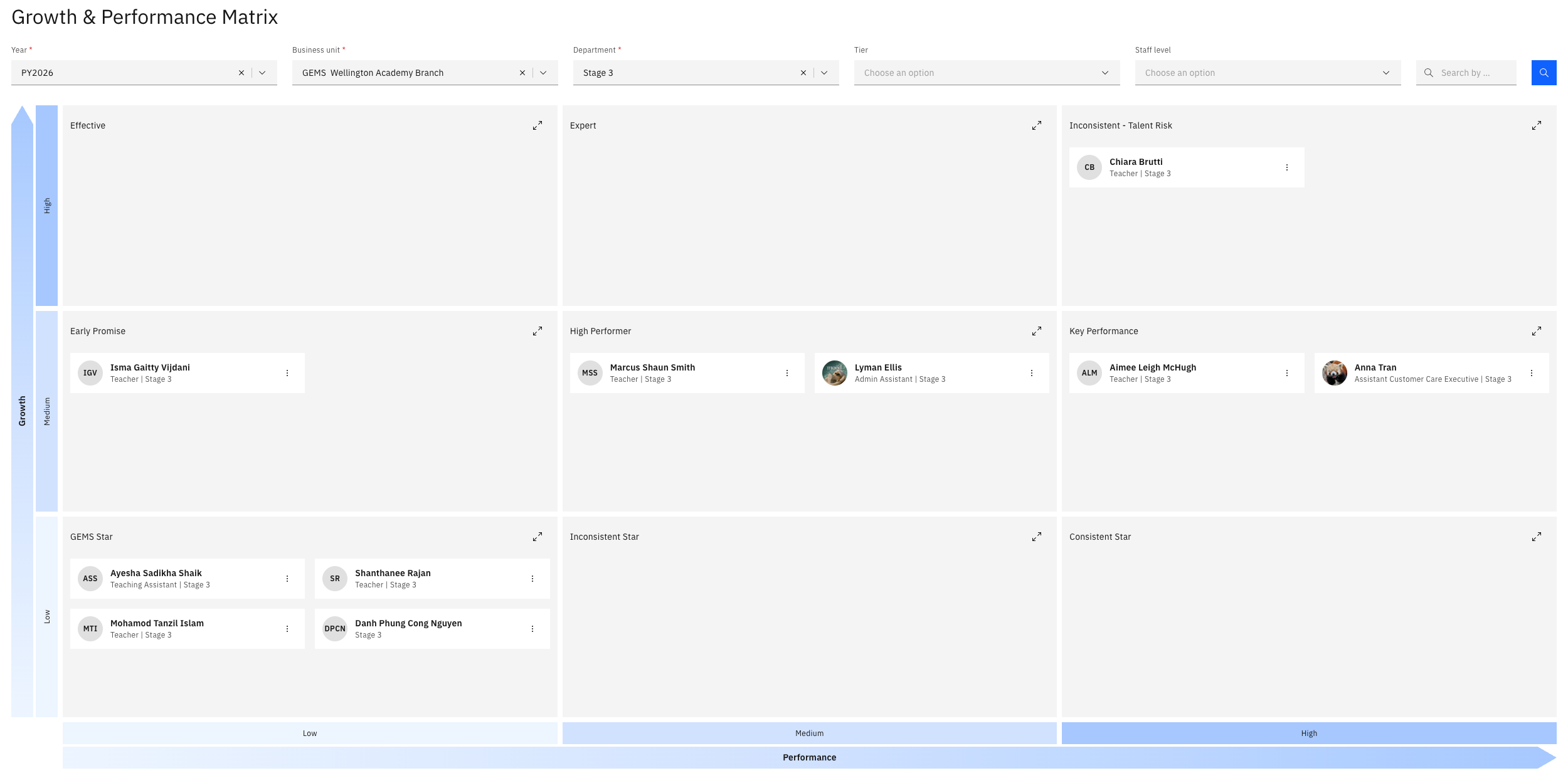
Task: Expand the GEMS Star quadrant
Action: point(538,537)
